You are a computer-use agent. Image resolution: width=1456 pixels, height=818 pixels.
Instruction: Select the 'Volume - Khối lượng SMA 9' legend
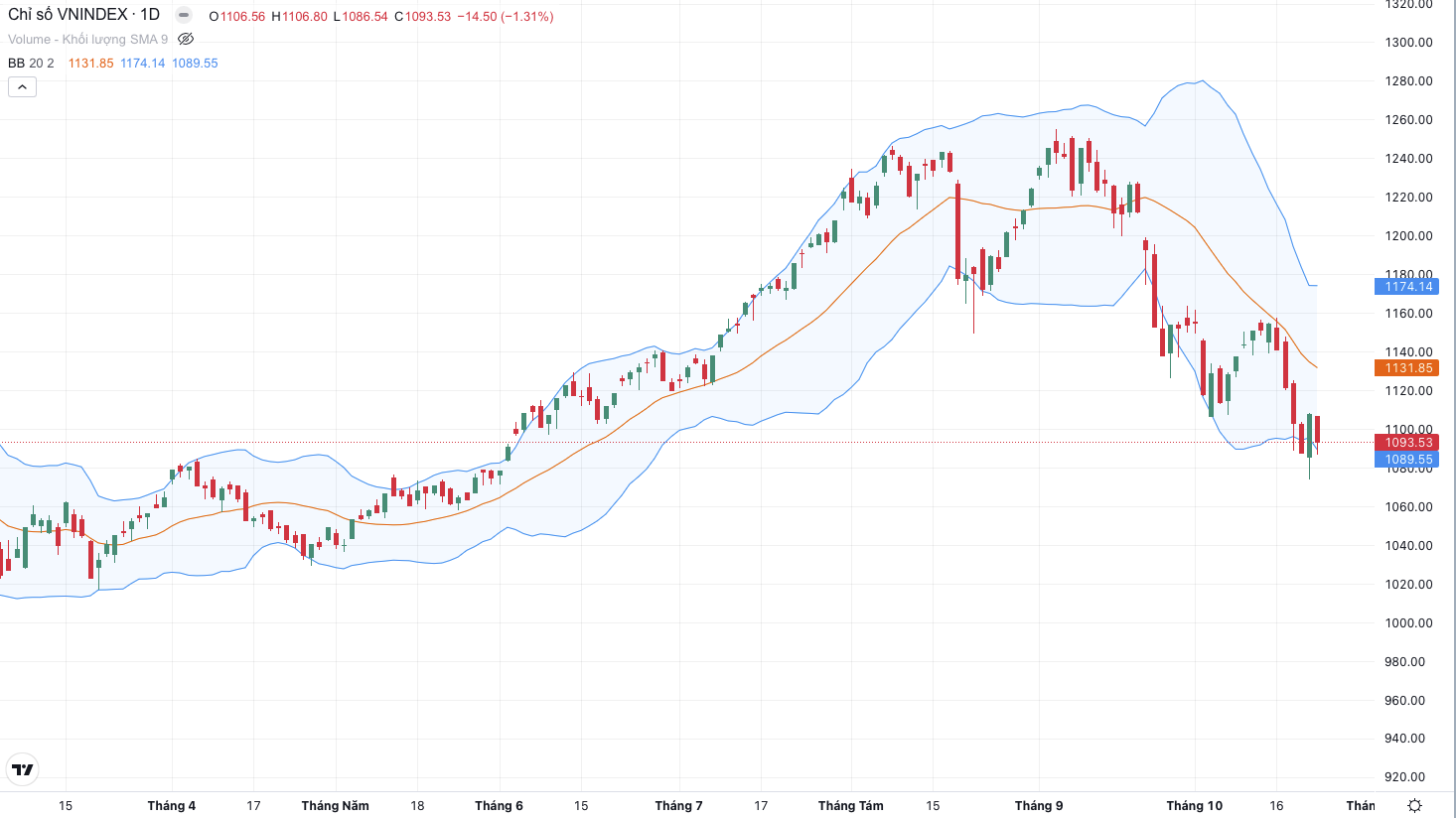[x=88, y=39]
